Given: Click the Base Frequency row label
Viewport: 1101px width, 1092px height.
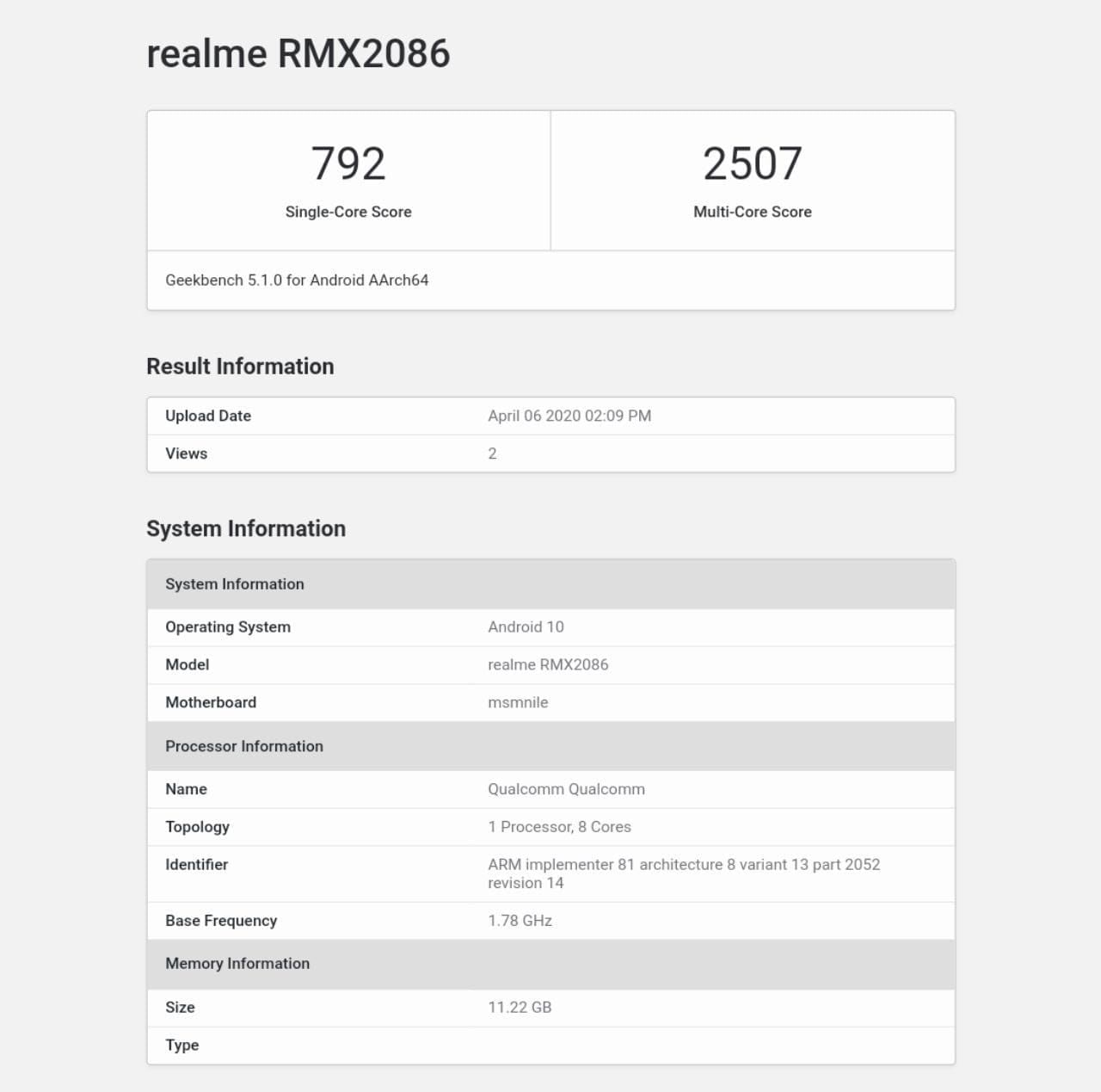Looking at the screenshot, I should (x=221, y=921).
